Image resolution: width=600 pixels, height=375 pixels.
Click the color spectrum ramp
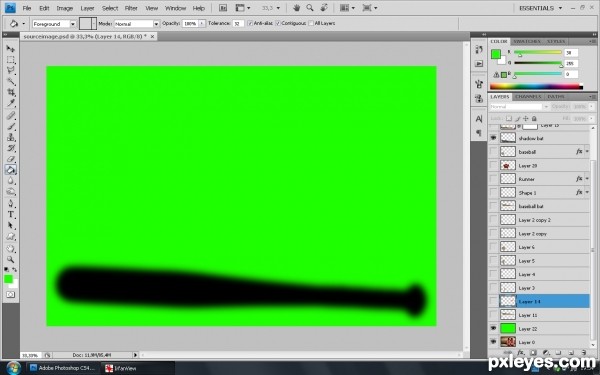pos(536,86)
